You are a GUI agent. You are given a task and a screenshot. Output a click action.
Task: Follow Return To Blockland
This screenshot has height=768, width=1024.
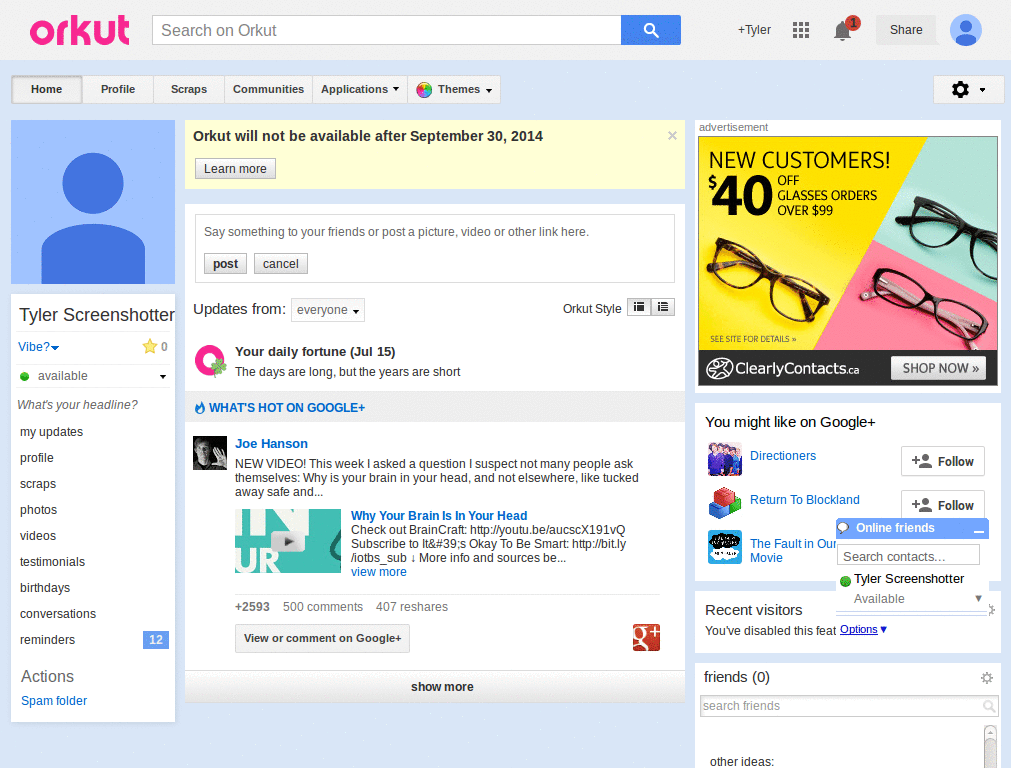coord(942,505)
